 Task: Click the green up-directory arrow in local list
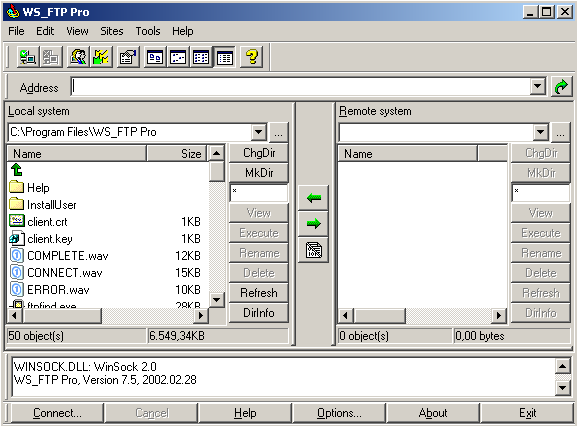point(17,170)
